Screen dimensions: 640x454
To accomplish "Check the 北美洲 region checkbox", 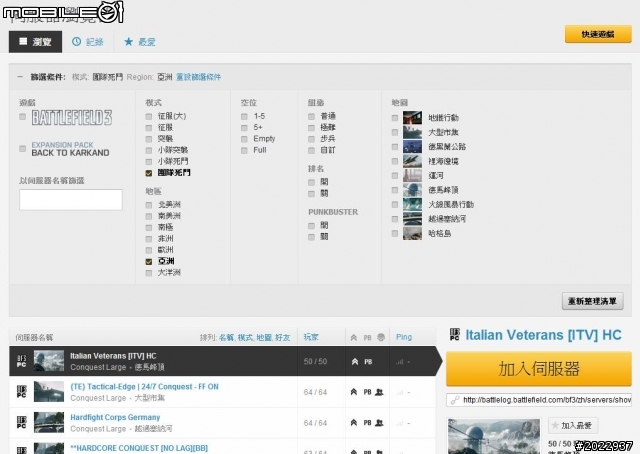I will point(149,205).
